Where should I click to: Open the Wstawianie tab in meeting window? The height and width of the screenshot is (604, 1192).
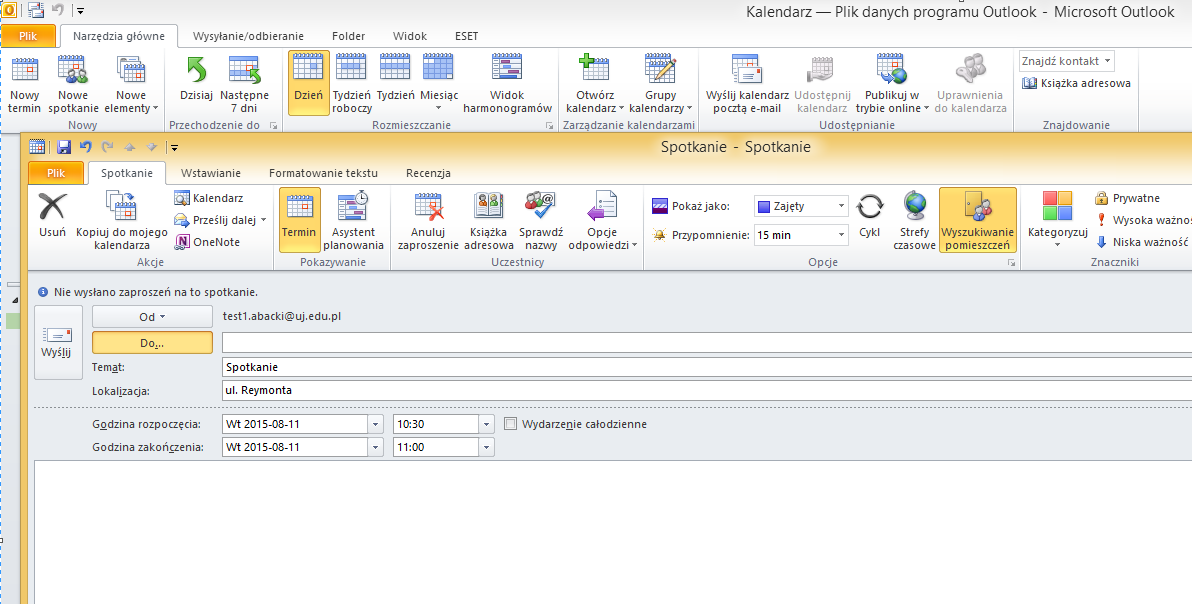[211, 172]
